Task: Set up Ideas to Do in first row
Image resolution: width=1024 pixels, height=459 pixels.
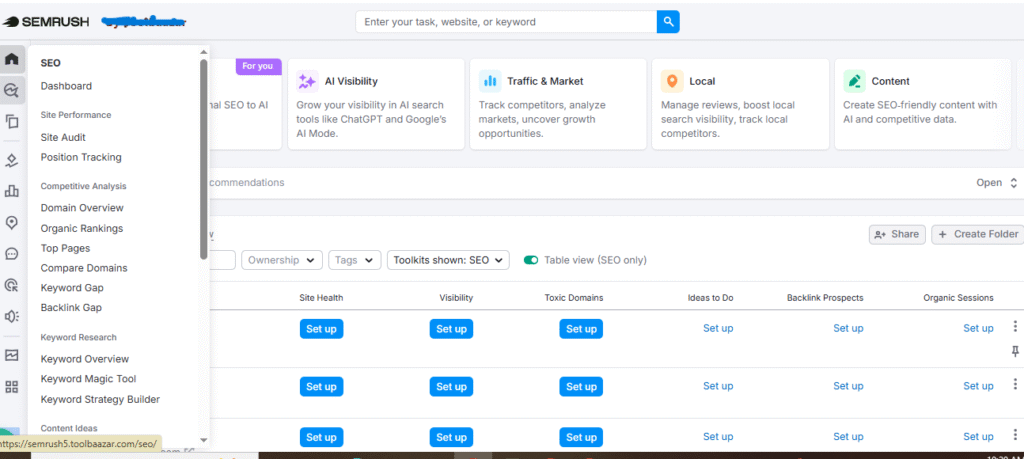Action: click(x=718, y=328)
